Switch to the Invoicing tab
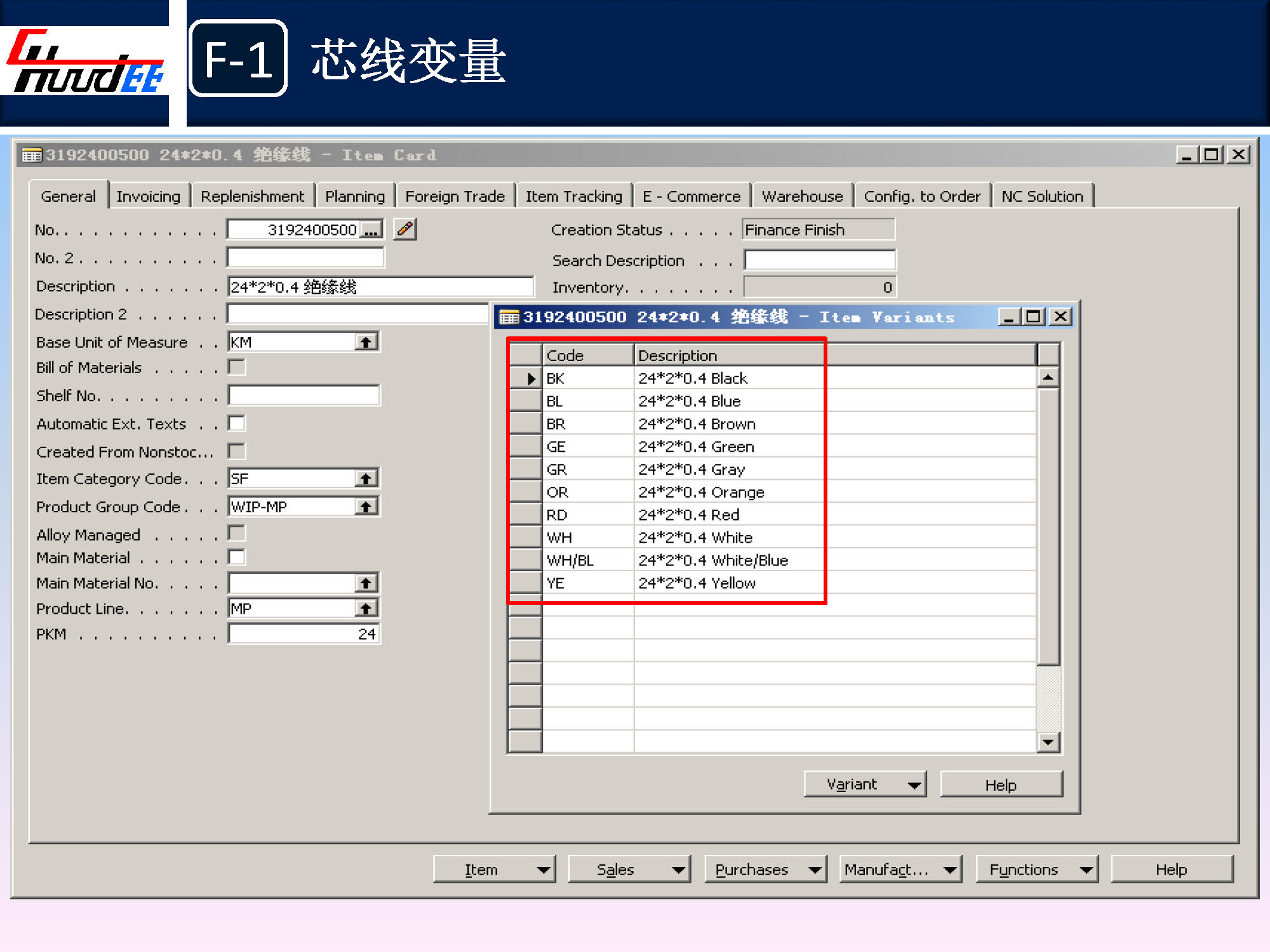Viewport: 1270px width, 952px height. [148, 196]
